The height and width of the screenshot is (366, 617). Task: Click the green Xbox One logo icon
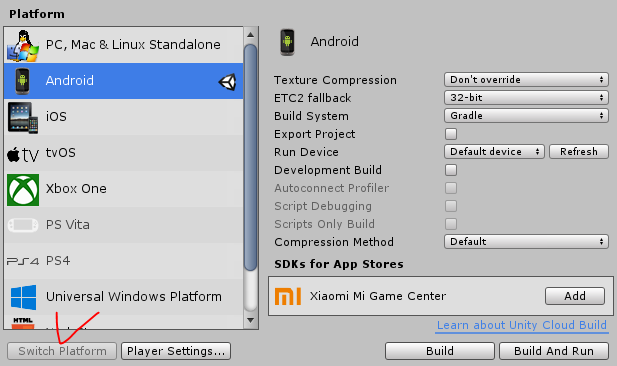(x=23, y=190)
